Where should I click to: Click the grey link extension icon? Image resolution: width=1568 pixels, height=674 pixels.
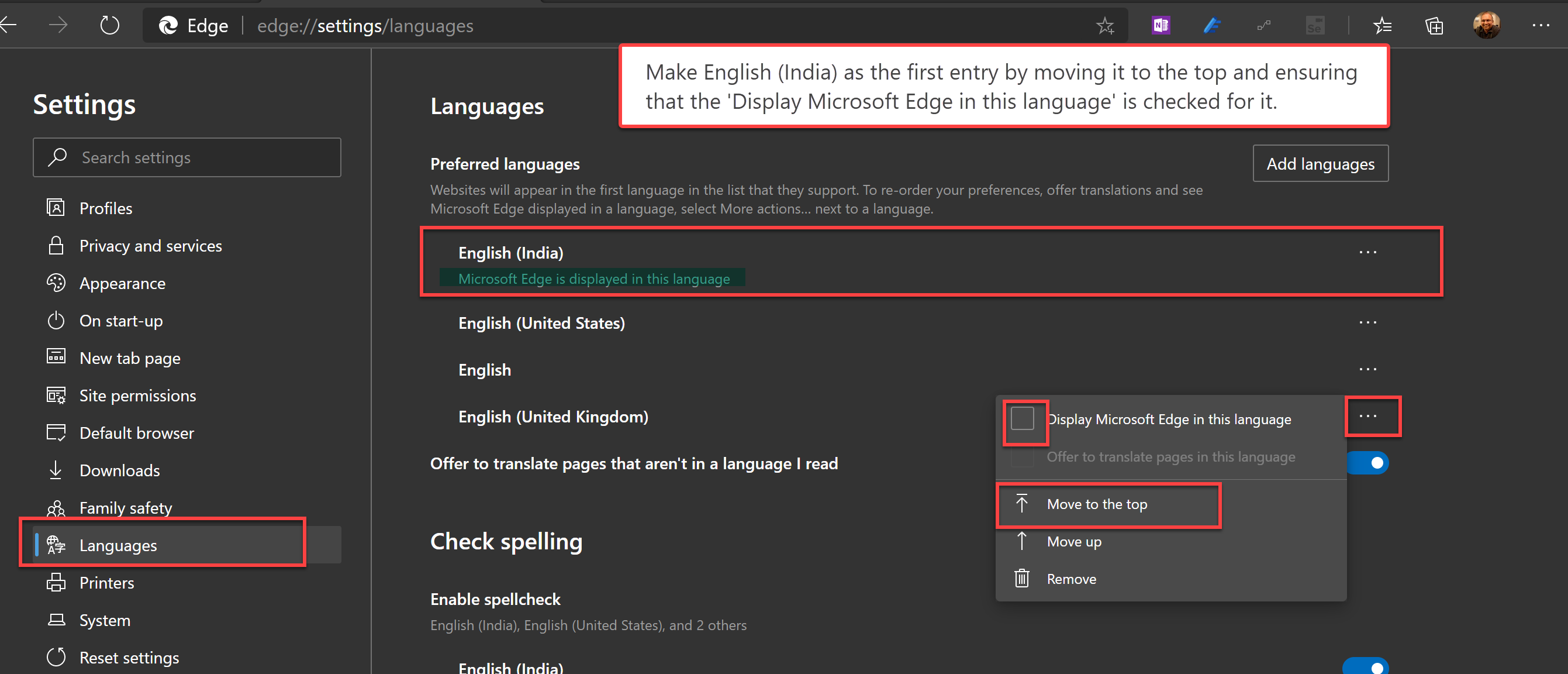tap(1263, 25)
